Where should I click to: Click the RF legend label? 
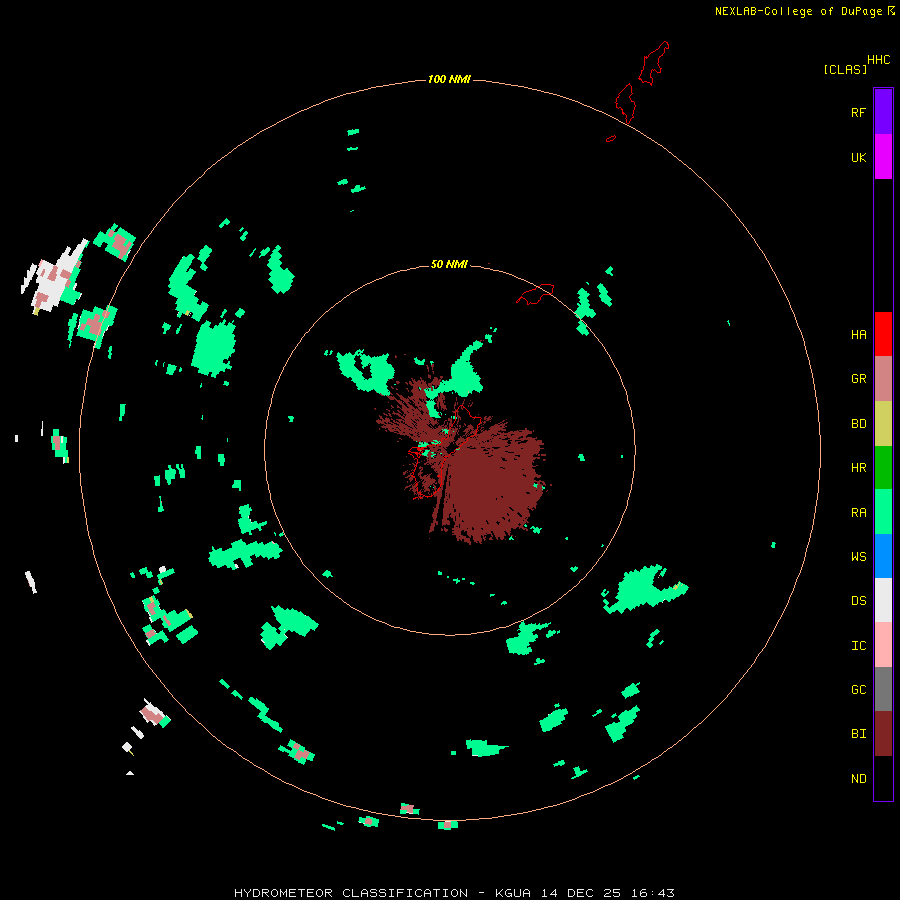coord(858,113)
